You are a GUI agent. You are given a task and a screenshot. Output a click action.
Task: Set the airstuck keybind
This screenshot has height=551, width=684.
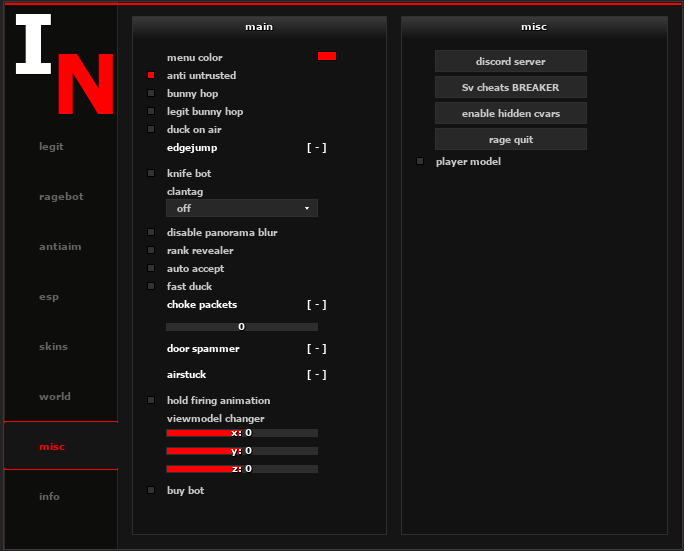pyautogui.click(x=317, y=375)
